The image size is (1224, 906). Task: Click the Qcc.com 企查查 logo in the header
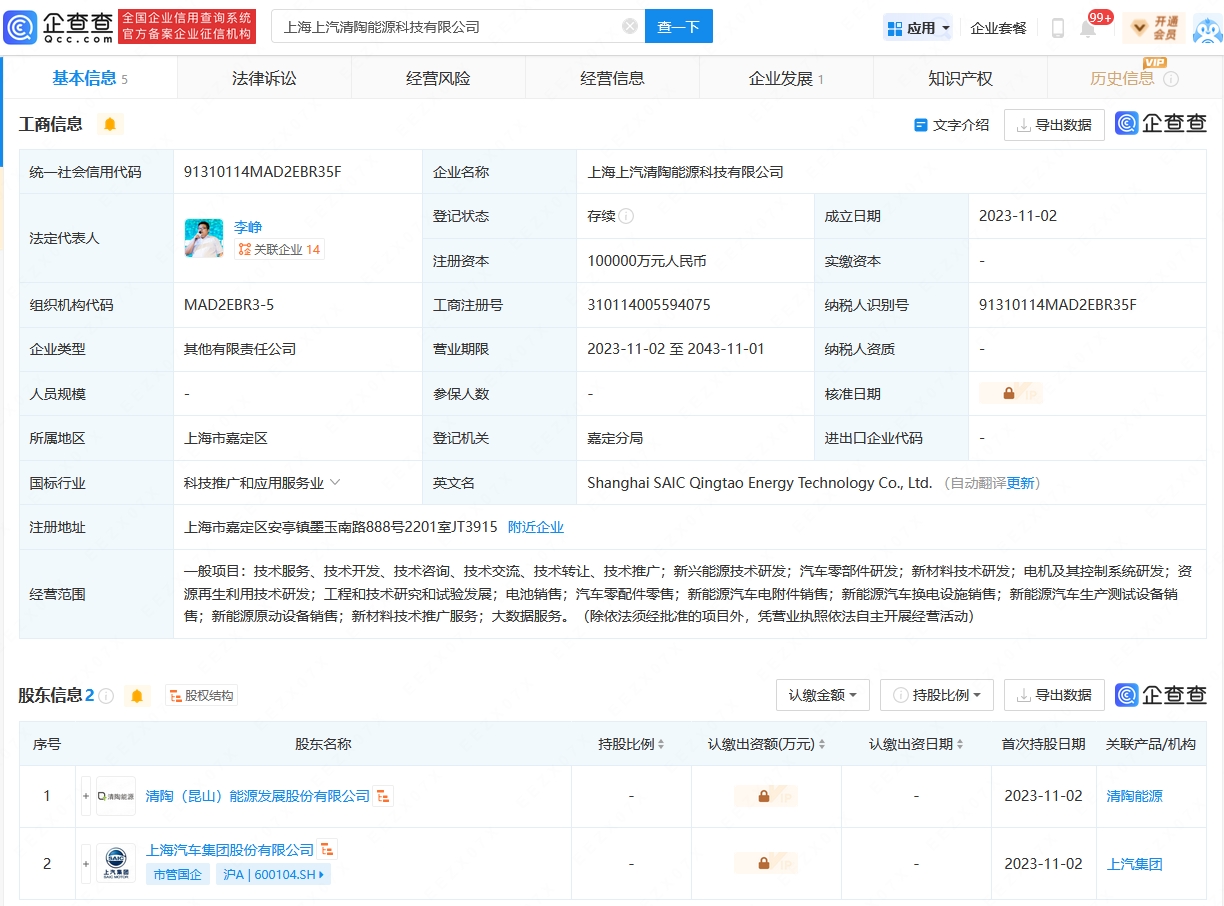[x=60, y=27]
